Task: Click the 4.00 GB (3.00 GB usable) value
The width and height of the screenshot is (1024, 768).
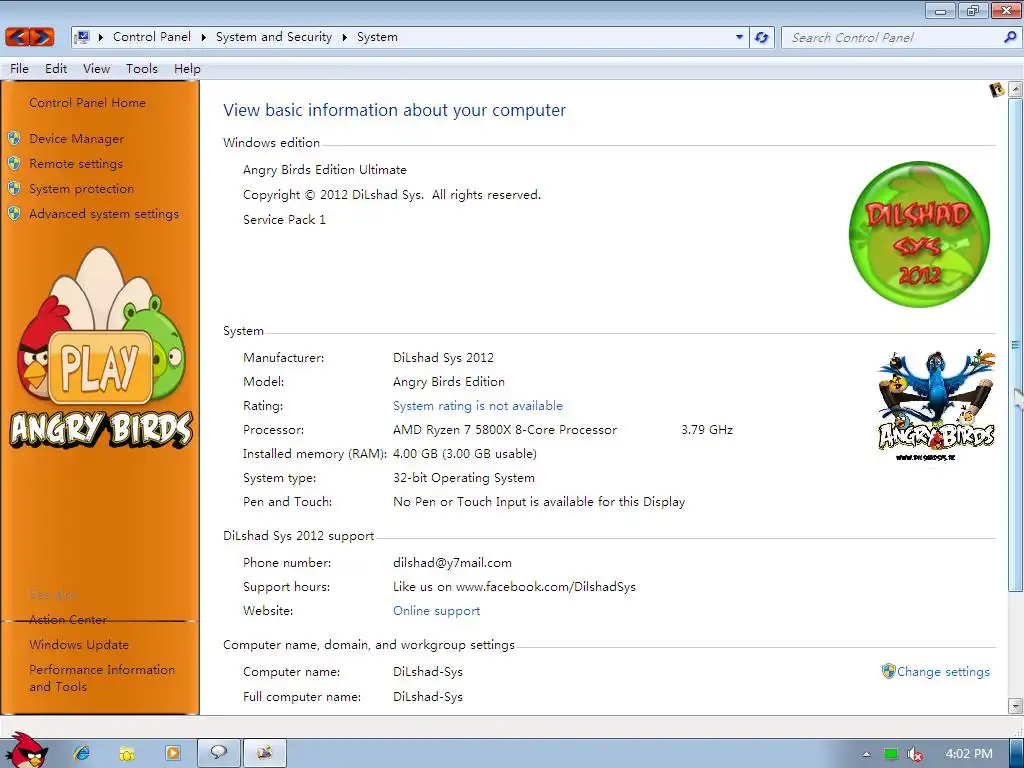Action: pos(464,453)
